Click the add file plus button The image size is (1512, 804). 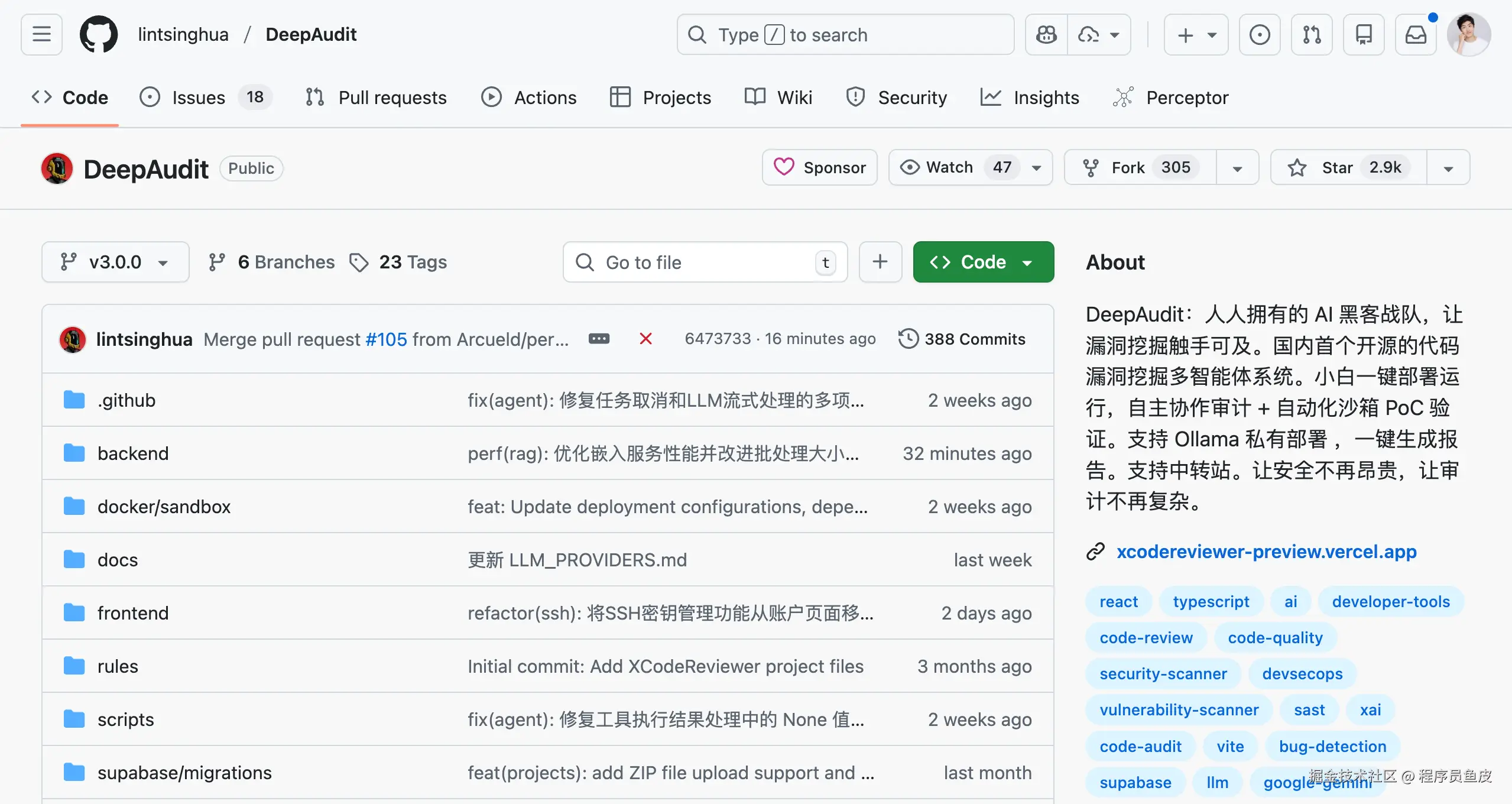[x=880, y=262]
